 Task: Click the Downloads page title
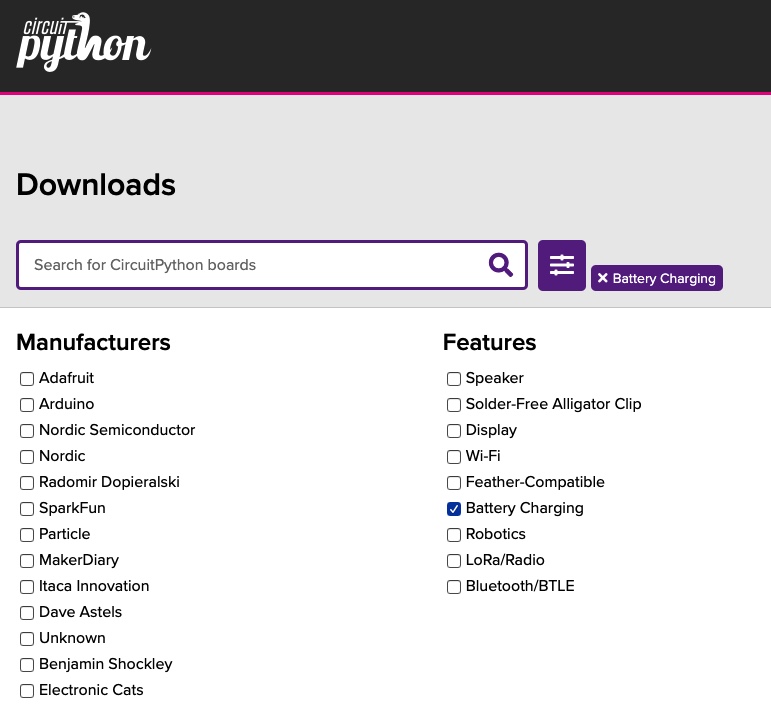96,184
